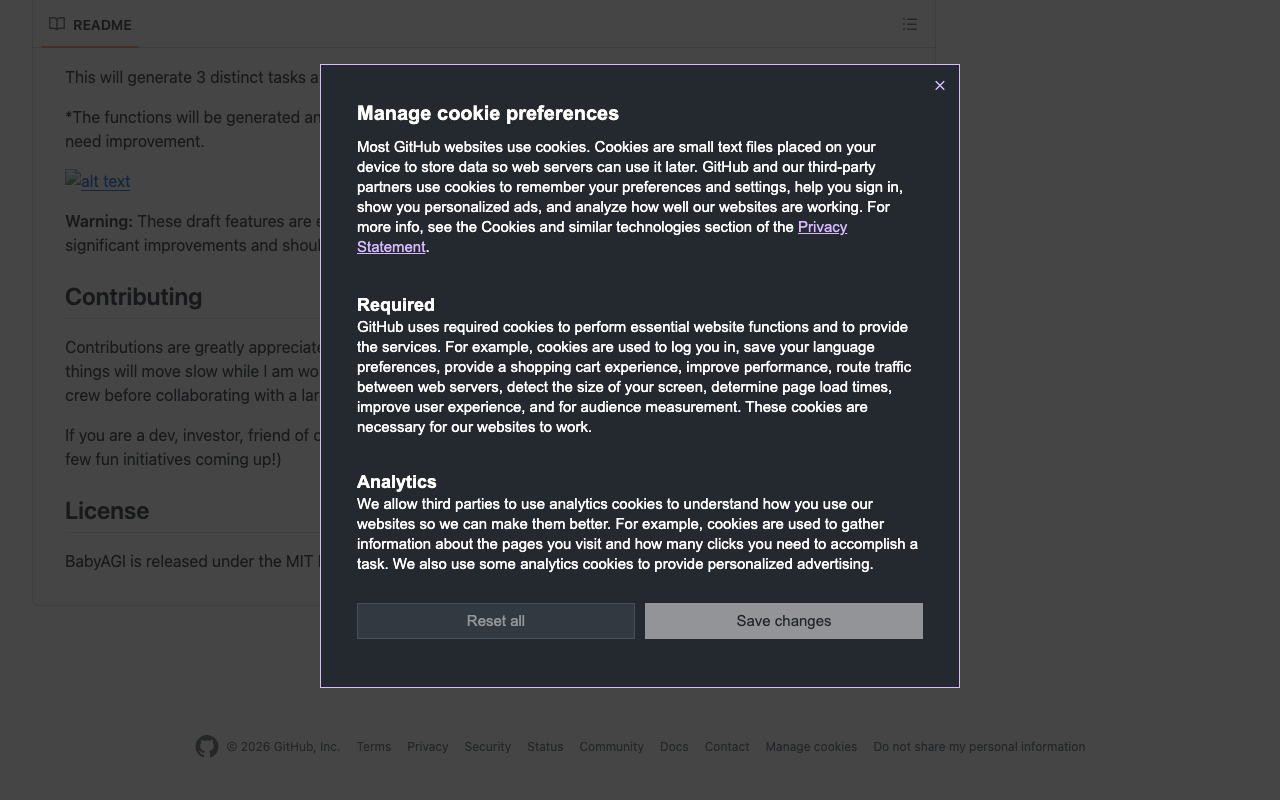Click the README book icon
This screenshot has width=1280, height=800.
57,24
